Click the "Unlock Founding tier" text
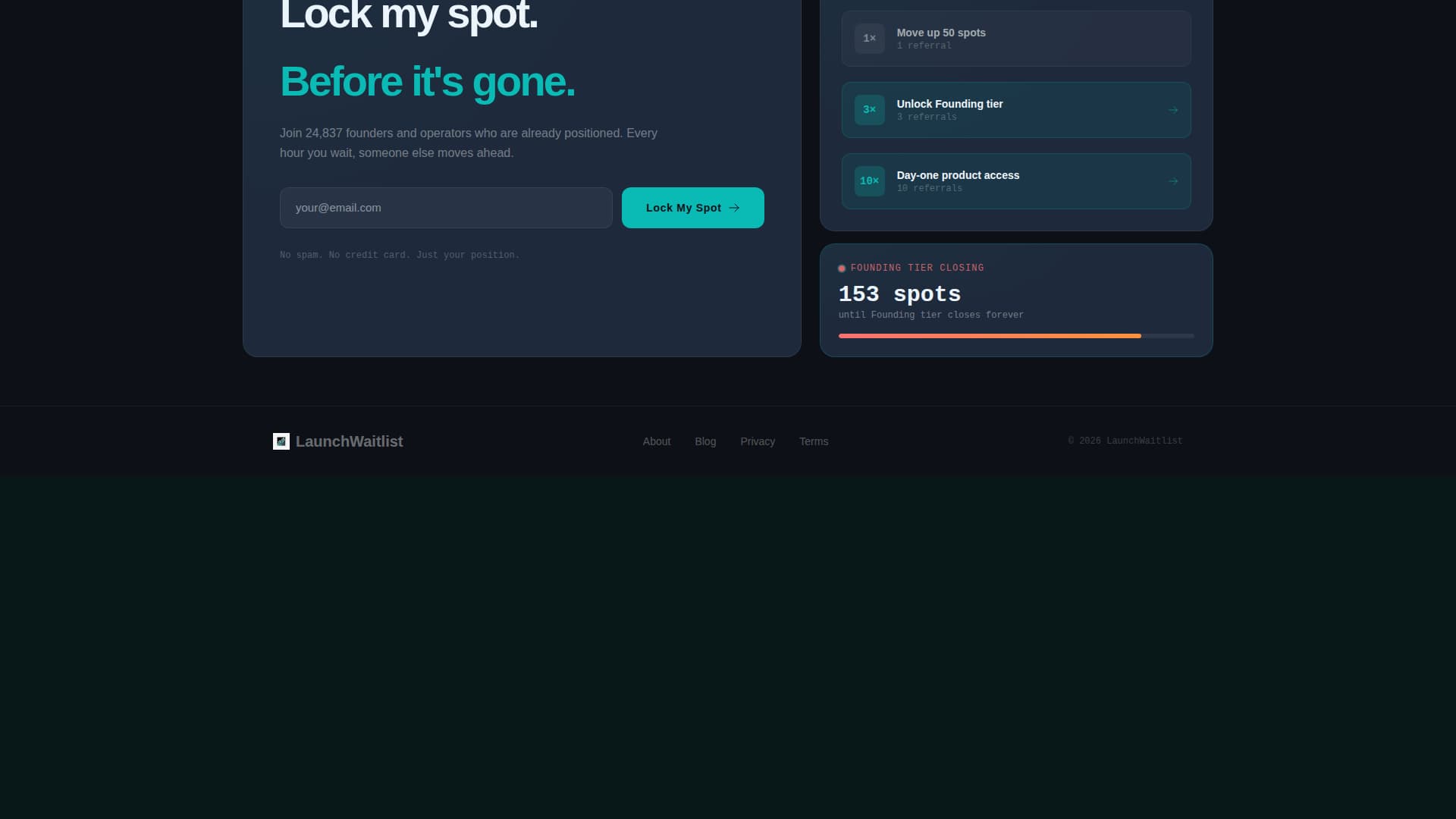 (x=949, y=104)
